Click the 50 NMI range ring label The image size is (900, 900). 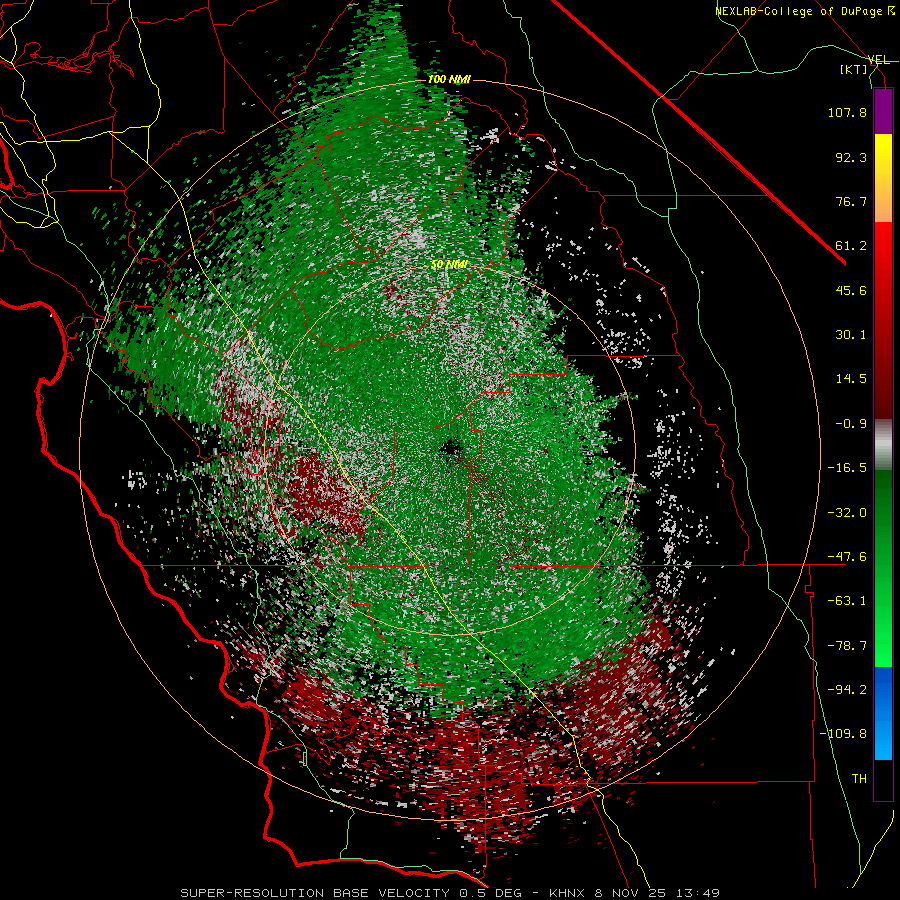coord(449,265)
